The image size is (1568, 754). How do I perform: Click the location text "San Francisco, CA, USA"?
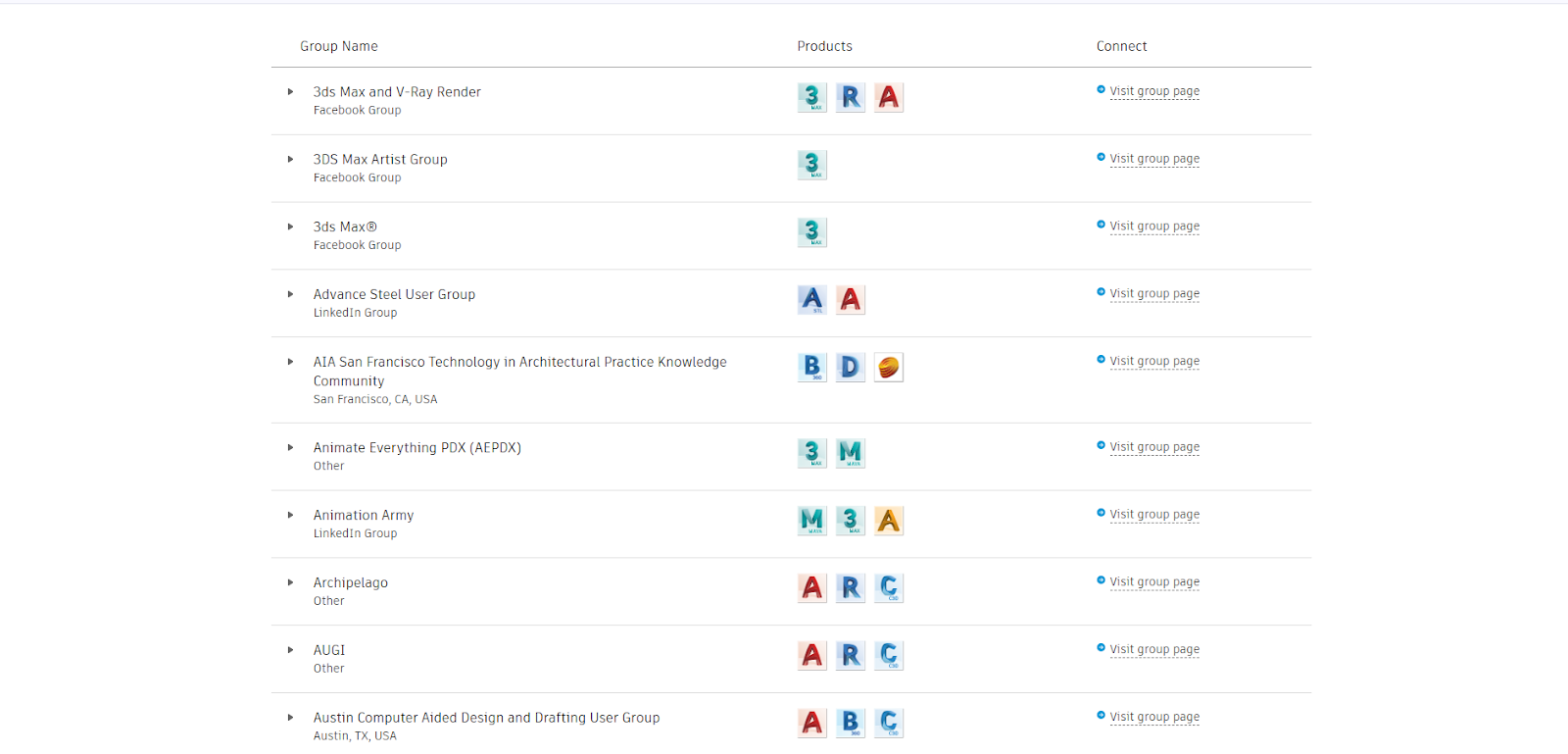click(x=375, y=399)
